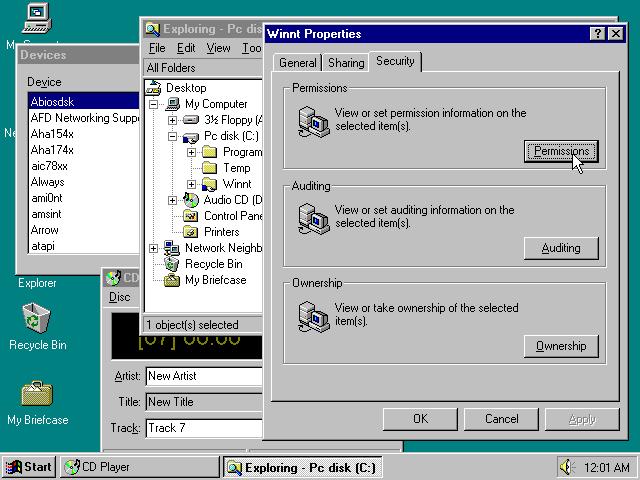Open the Recycle Bin desktop icon
Image resolution: width=640 pixels, height=480 pixels.
[x=36, y=319]
